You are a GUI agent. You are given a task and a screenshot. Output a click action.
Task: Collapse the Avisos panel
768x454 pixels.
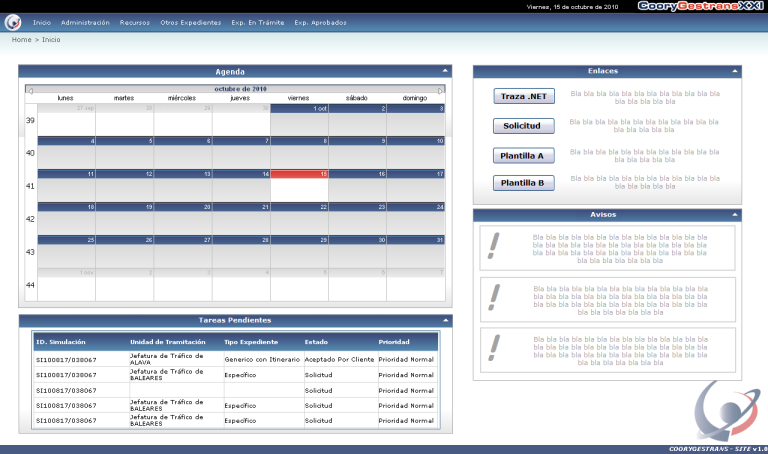(x=735, y=215)
